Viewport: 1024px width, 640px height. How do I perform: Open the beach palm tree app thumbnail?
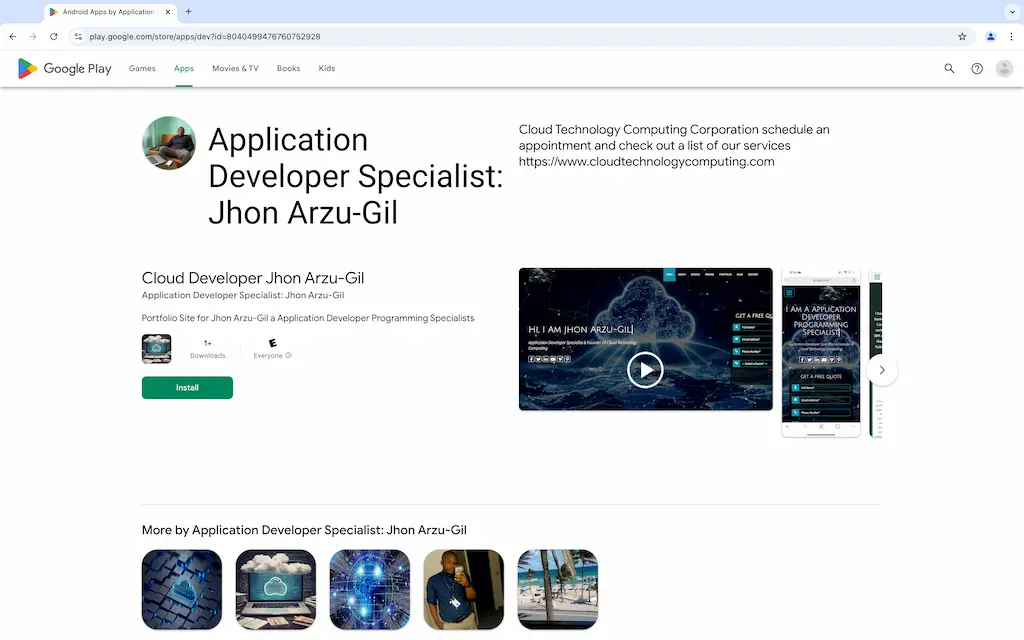tap(557, 589)
